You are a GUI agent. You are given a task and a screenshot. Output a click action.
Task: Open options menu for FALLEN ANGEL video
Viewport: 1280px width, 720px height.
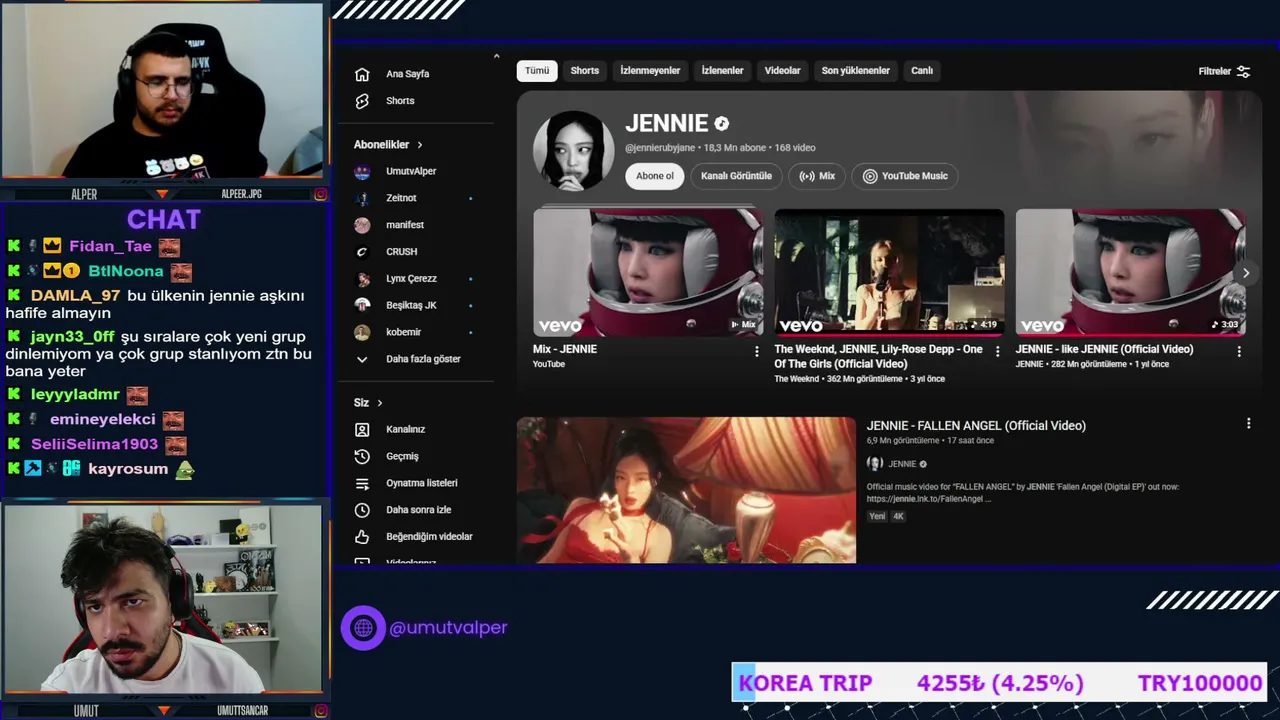(1248, 424)
